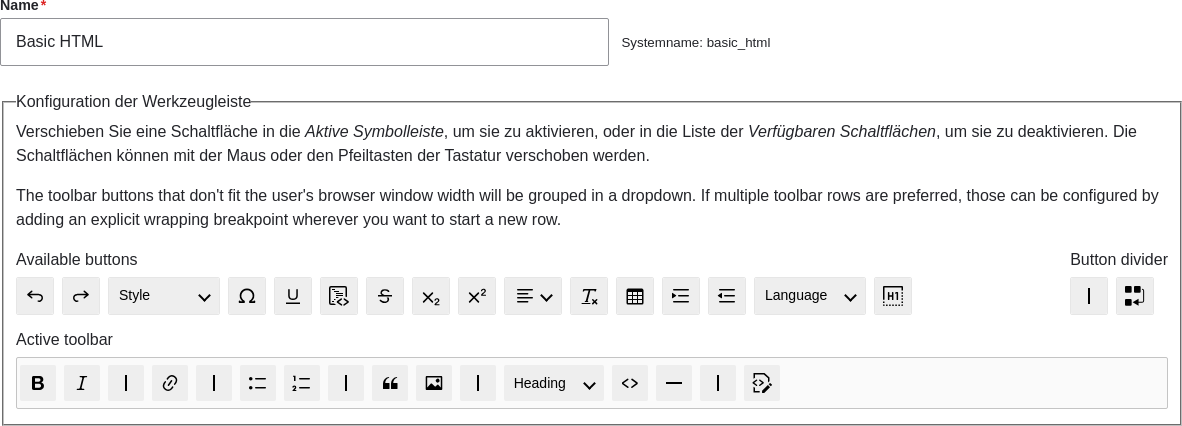Select the Horizontal line button
Screen dimensions: 1182x426
point(674,383)
